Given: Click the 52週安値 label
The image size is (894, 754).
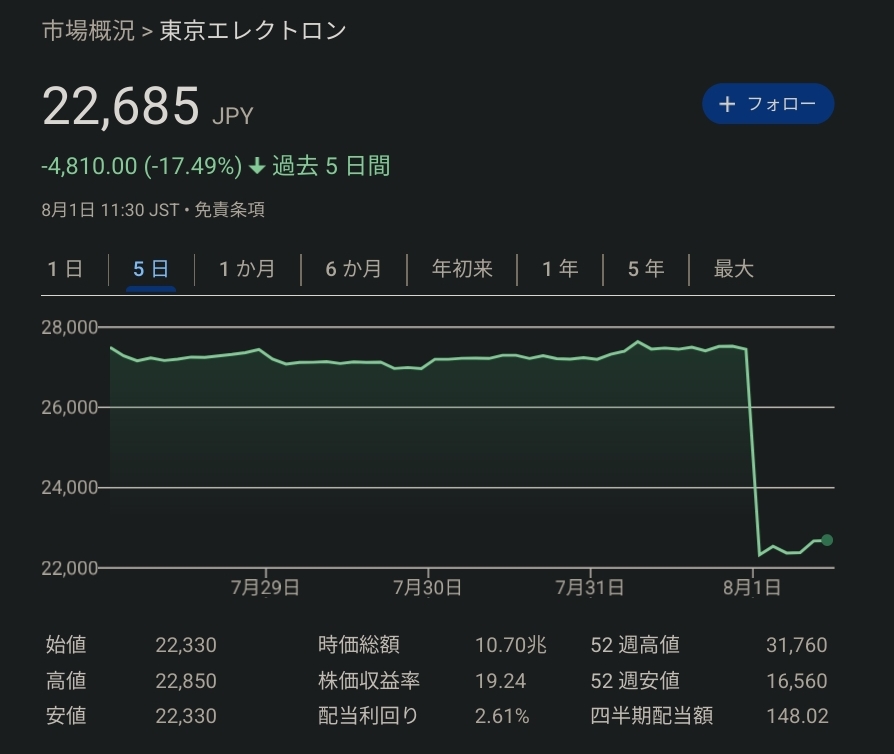Looking at the screenshot, I should [x=635, y=680].
